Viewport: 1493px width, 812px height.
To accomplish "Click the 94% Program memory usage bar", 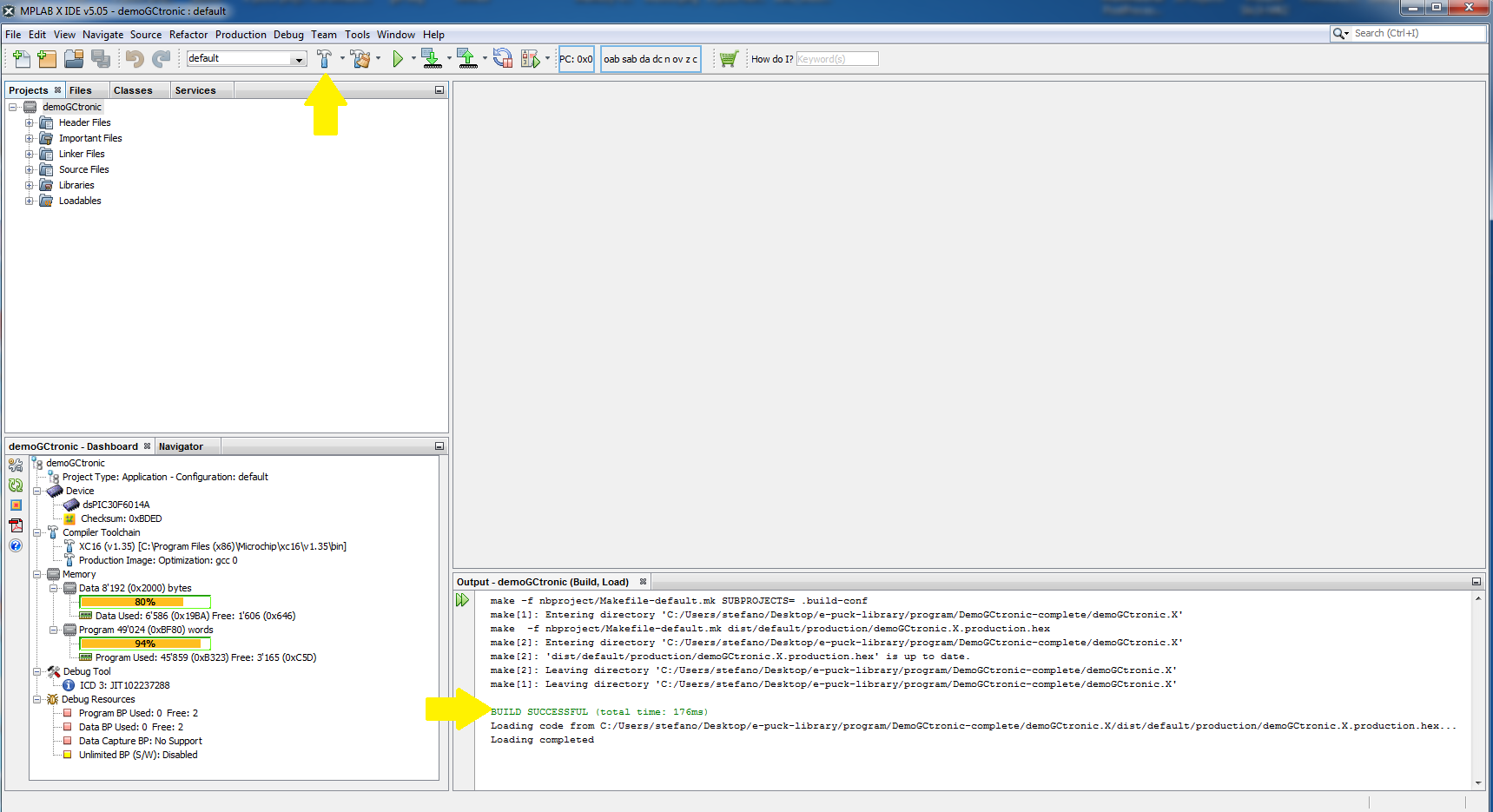I will click(x=145, y=644).
